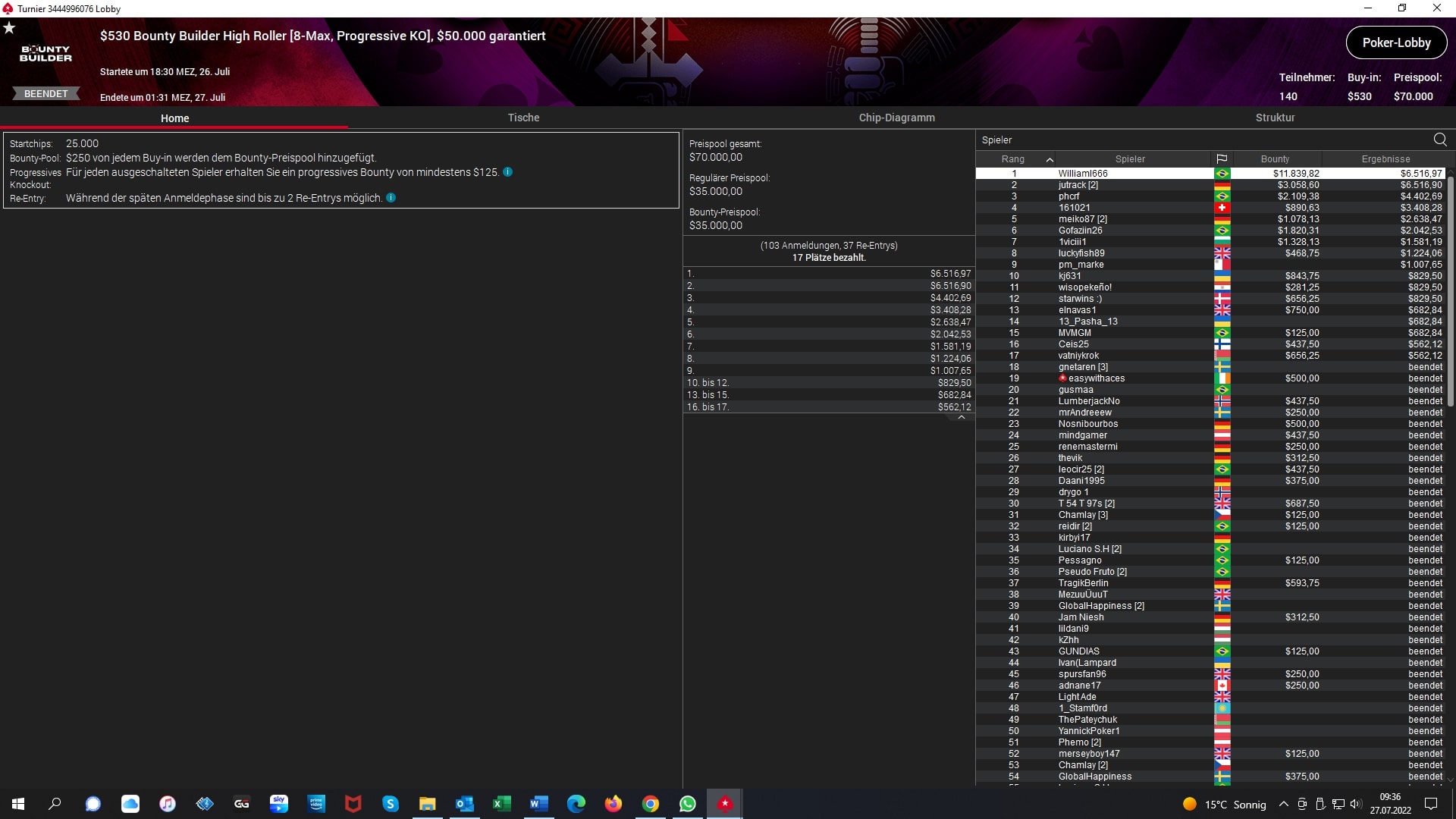1456x819 pixels.
Task: Sort by Ergebnisse column header
Action: [1385, 159]
